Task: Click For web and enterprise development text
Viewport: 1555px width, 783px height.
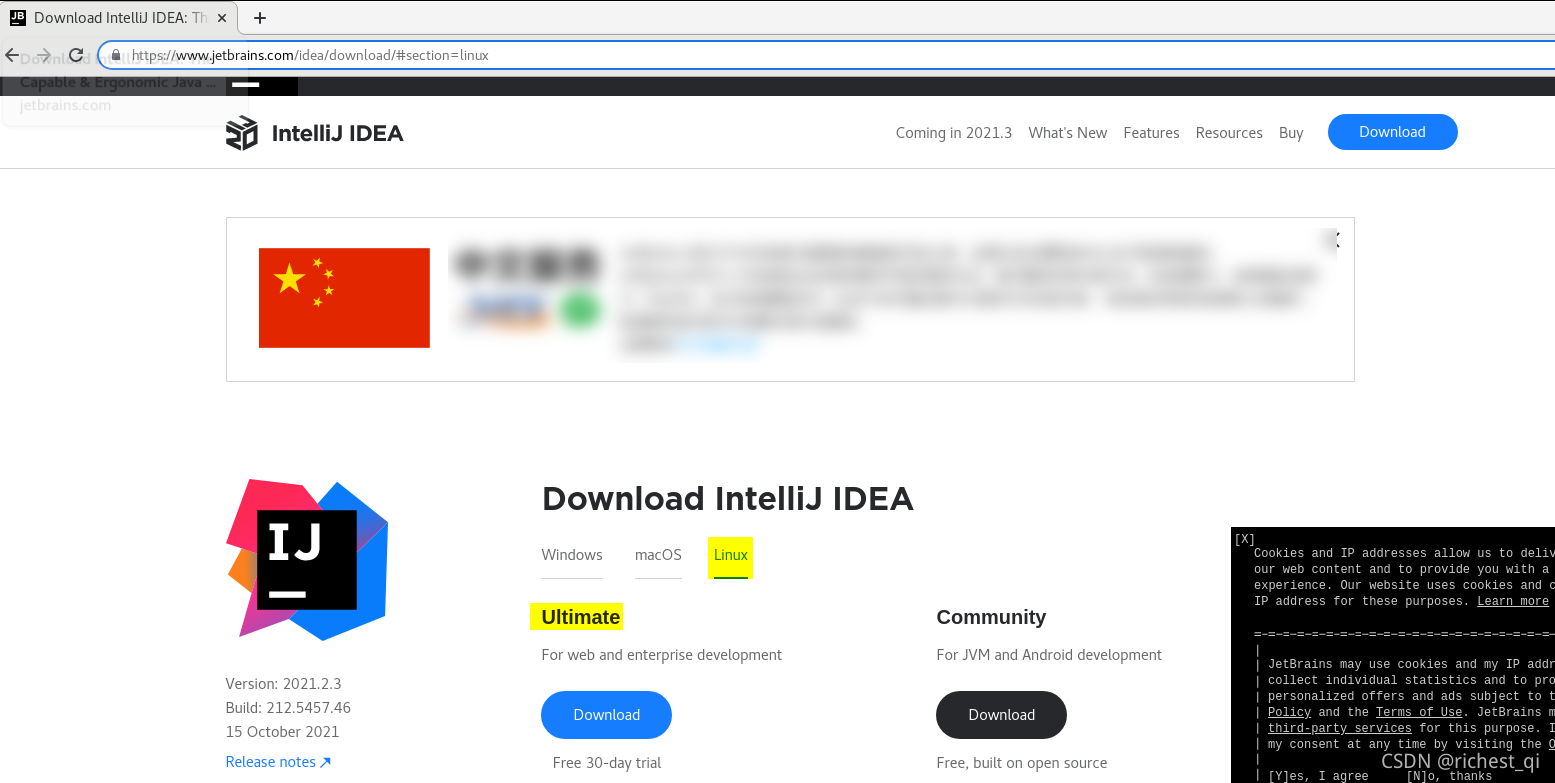Action: (x=662, y=655)
